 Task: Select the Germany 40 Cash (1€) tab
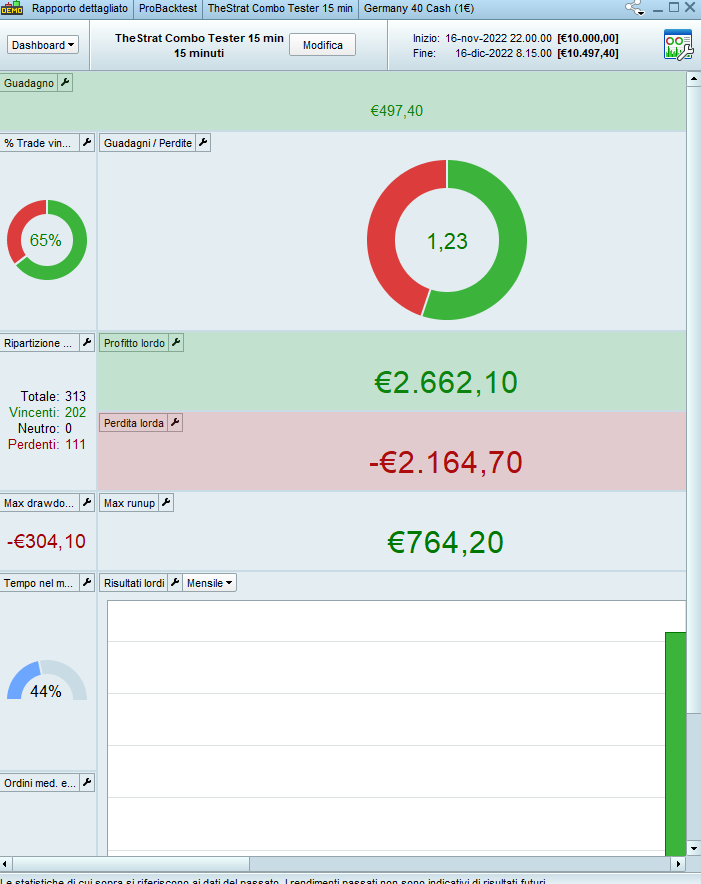(418, 8)
